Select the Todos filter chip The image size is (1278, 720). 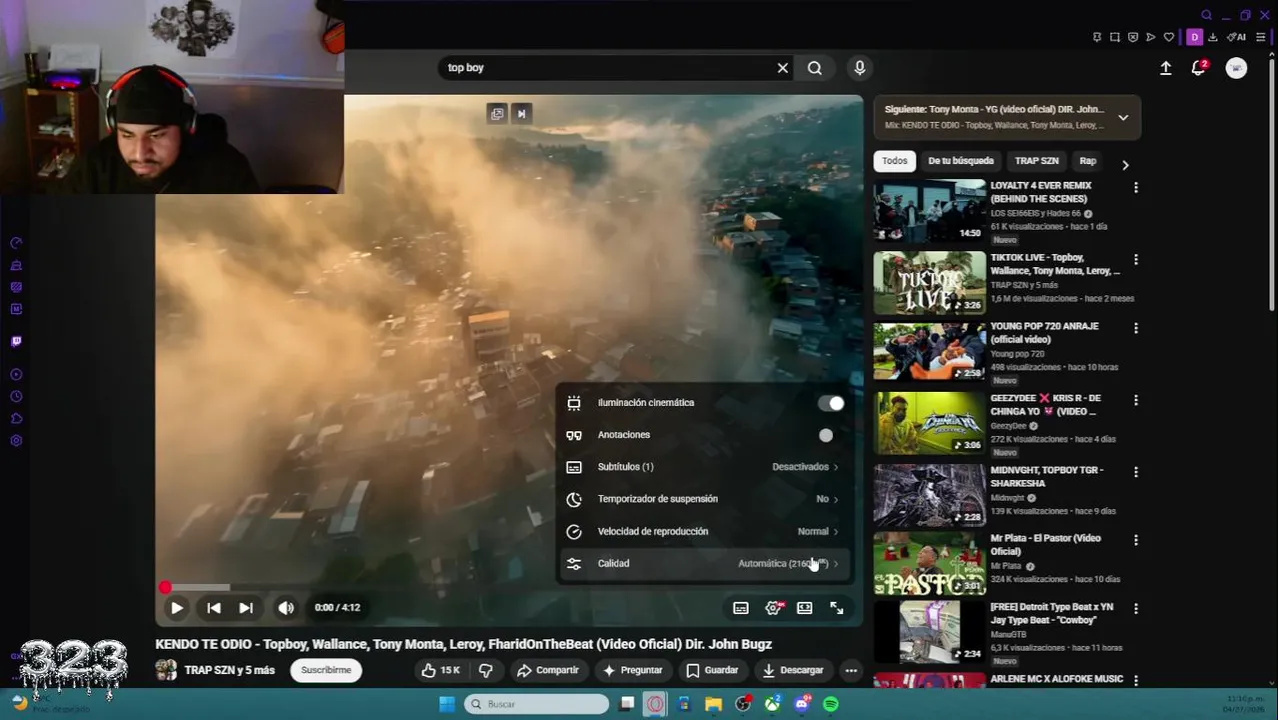[x=895, y=161]
